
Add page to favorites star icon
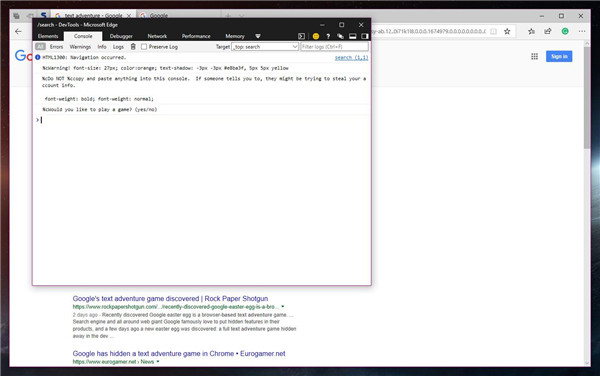[507, 31]
